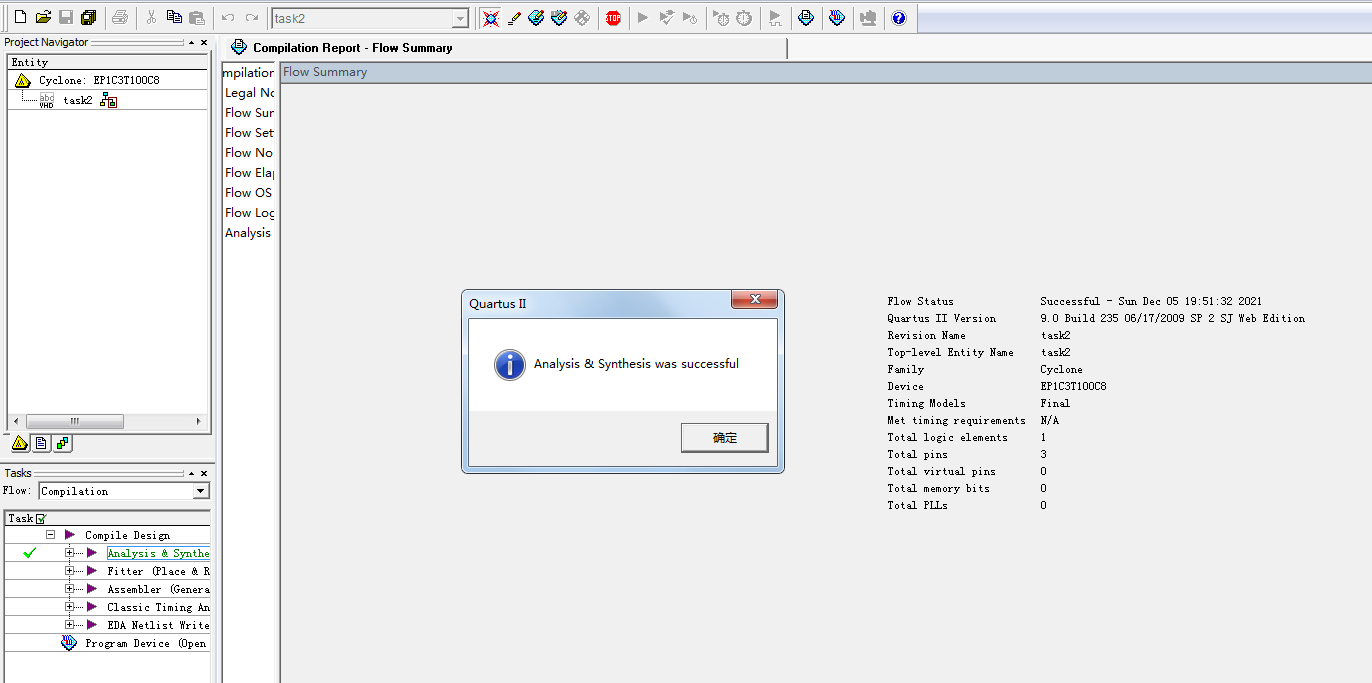Open a file with the folder icon

coord(43,18)
